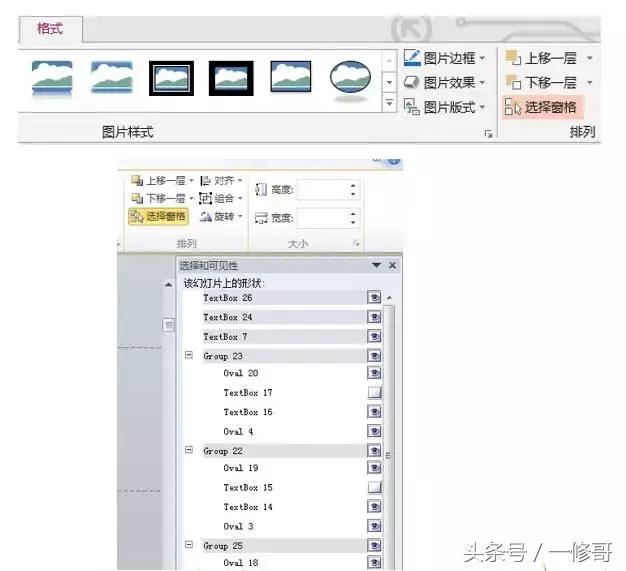Apply the second soft-edge picture style
The image size is (626, 571).
coord(112,77)
